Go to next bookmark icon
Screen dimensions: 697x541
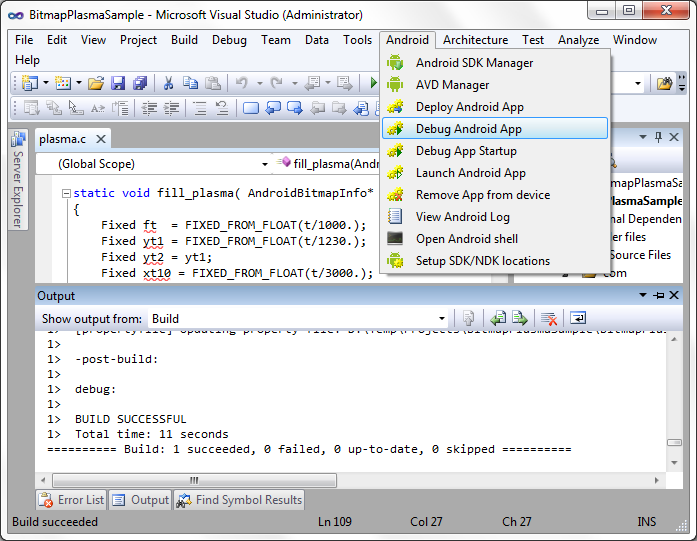click(295, 108)
